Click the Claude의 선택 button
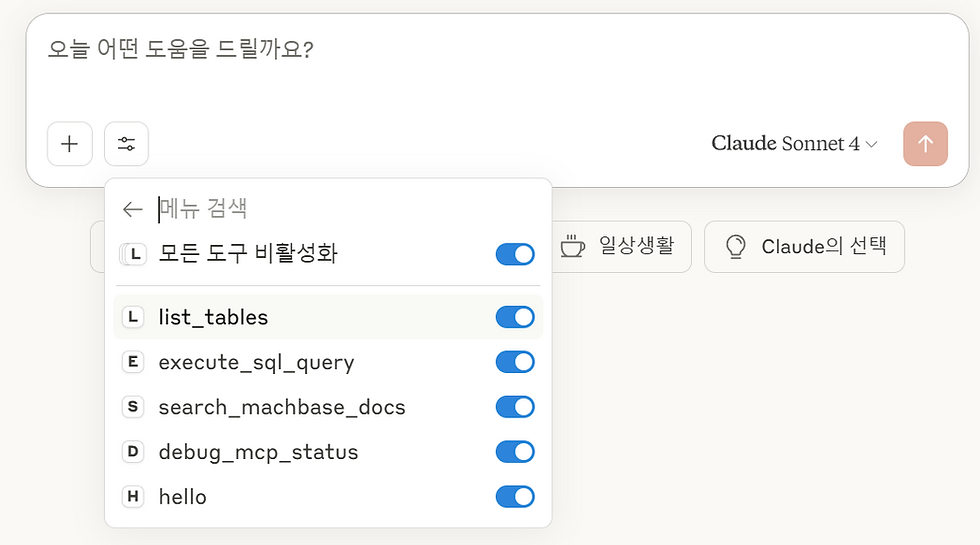This screenshot has height=545, width=980. tap(804, 246)
